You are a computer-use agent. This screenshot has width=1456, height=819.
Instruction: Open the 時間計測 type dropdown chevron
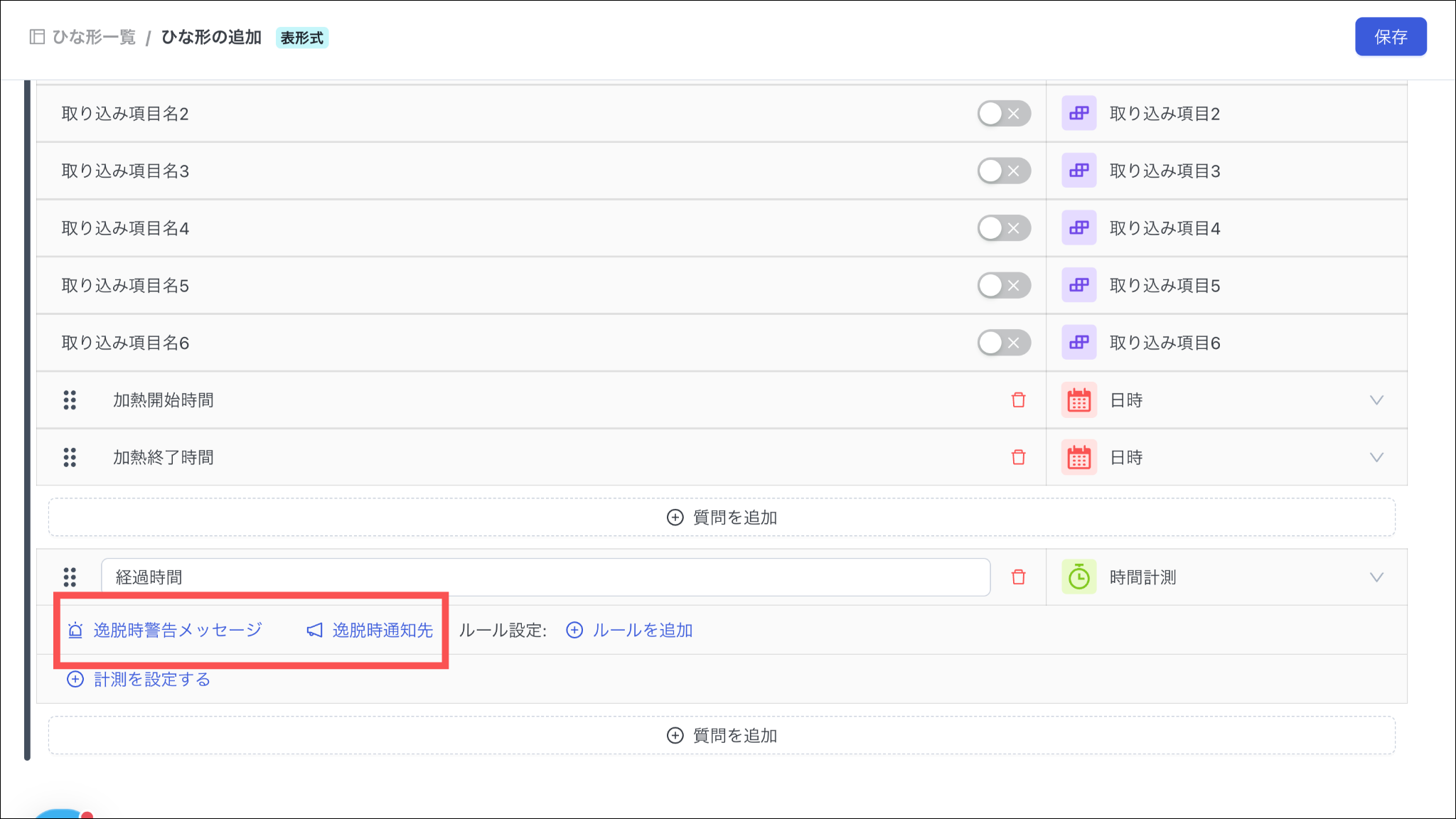1376,577
